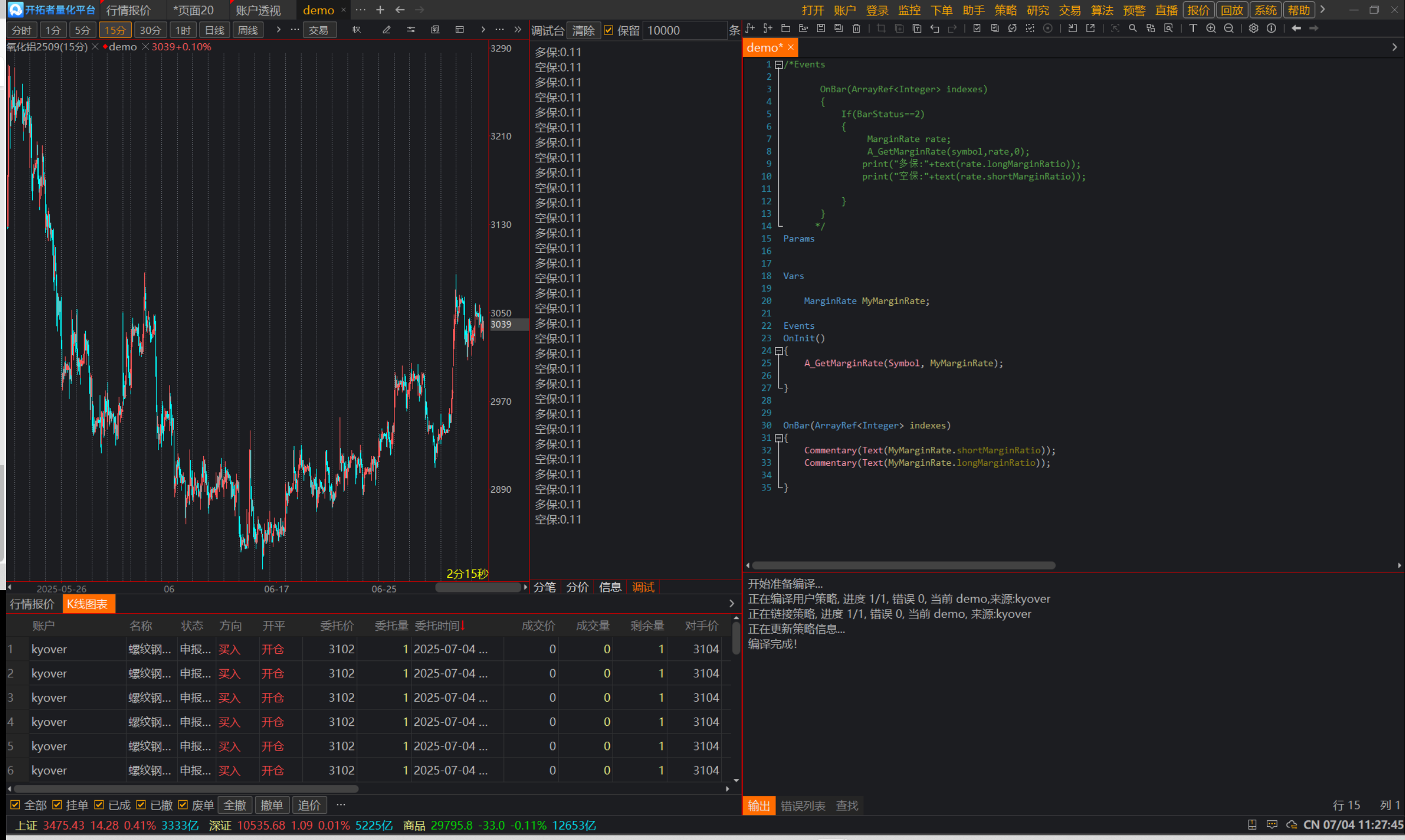Click the new function icon in editor toolbar

pos(750,28)
